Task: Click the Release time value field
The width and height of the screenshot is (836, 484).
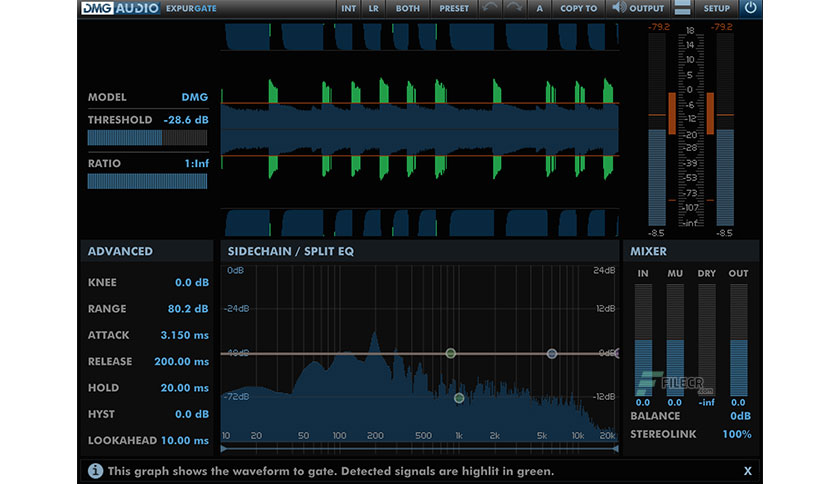Action: pyautogui.click(x=181, y=361)
